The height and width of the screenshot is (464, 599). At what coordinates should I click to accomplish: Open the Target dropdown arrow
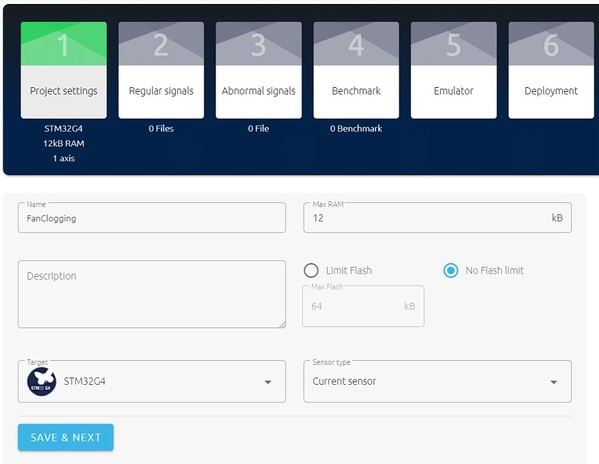point(268,382)
